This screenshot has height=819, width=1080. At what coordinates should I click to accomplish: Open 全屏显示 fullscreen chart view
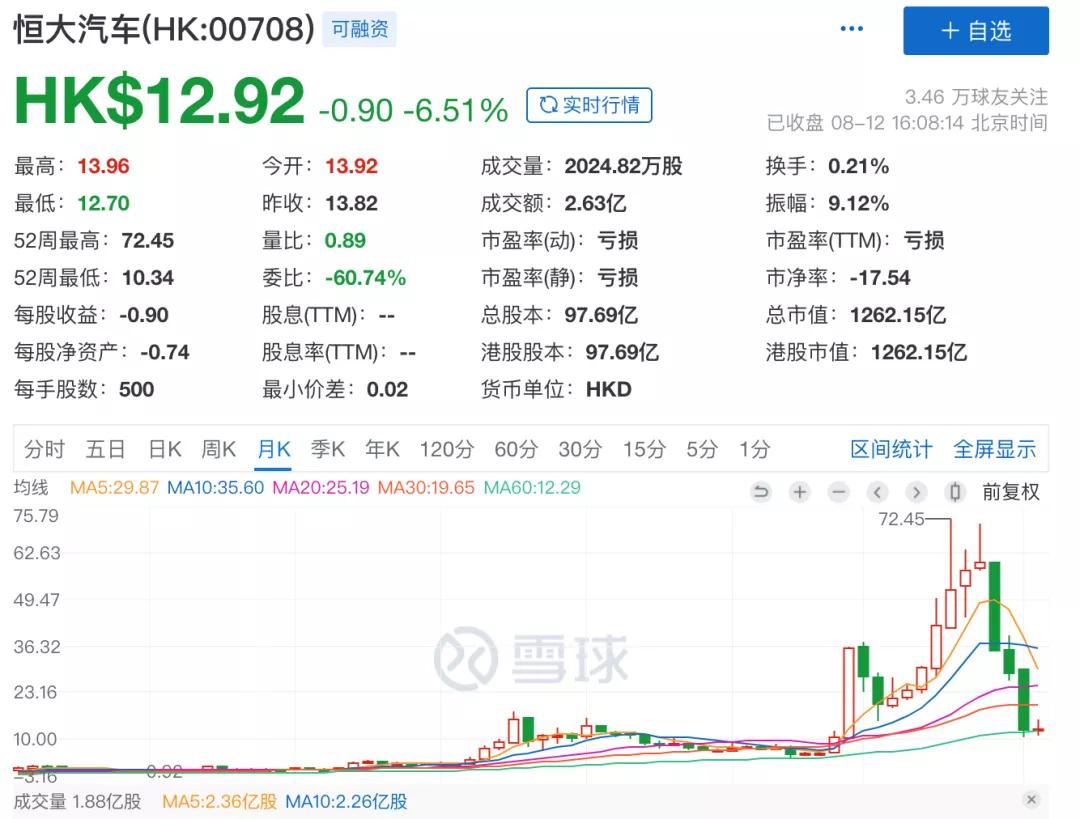pos(995,450)
